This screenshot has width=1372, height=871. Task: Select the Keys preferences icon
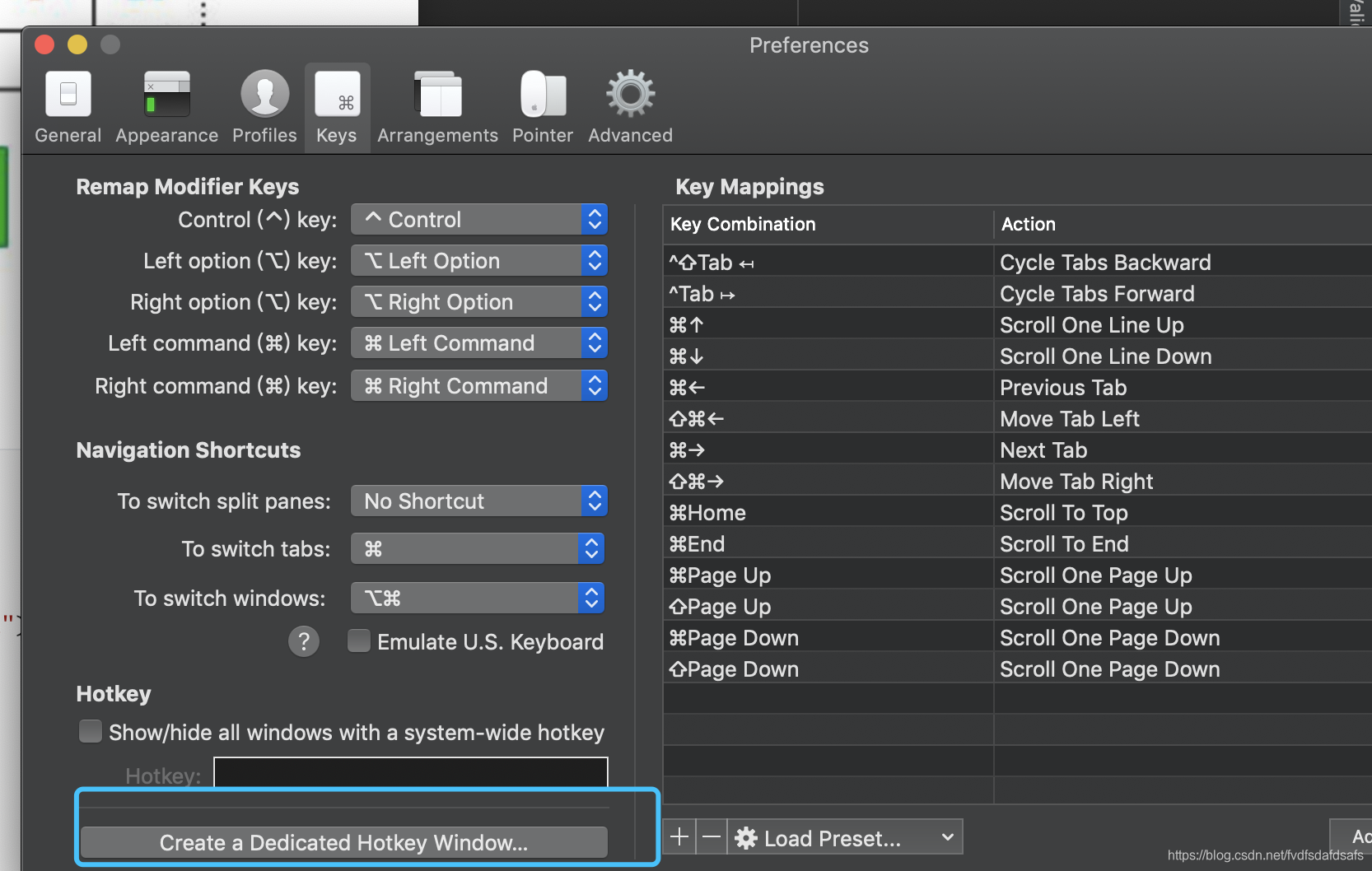337,107
